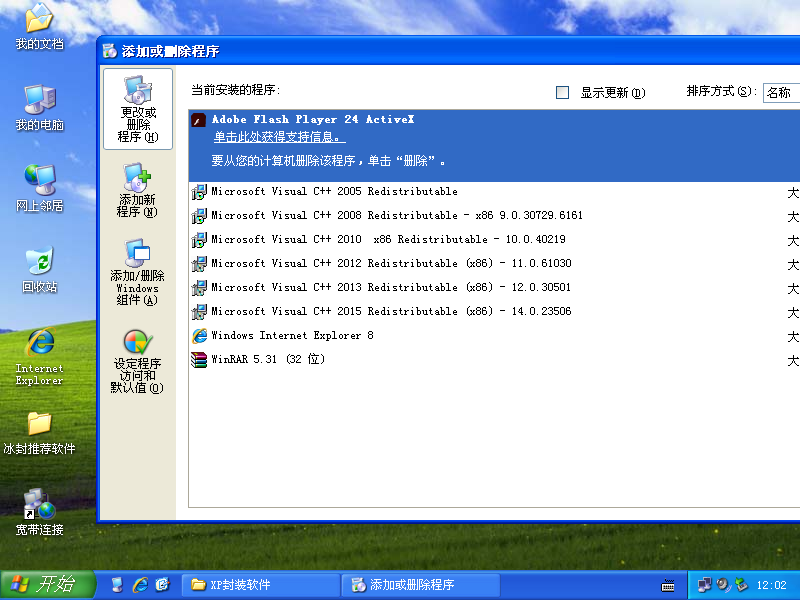
Task: Click the 宽带连接 desktop shortcut
Action: (39, 512)
